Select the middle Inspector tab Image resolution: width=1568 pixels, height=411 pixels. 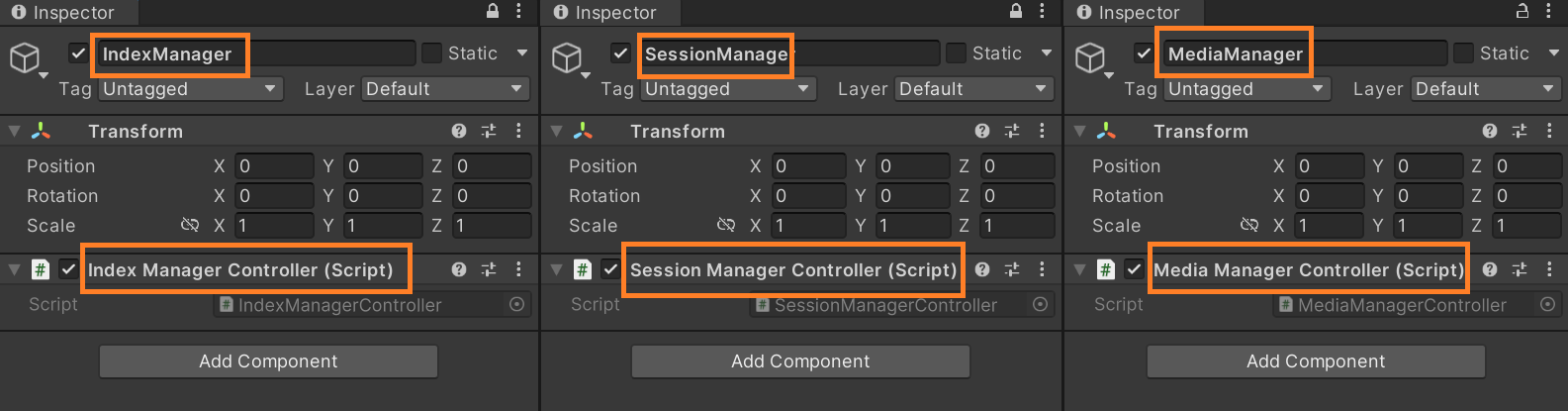[x=605, y=13]
